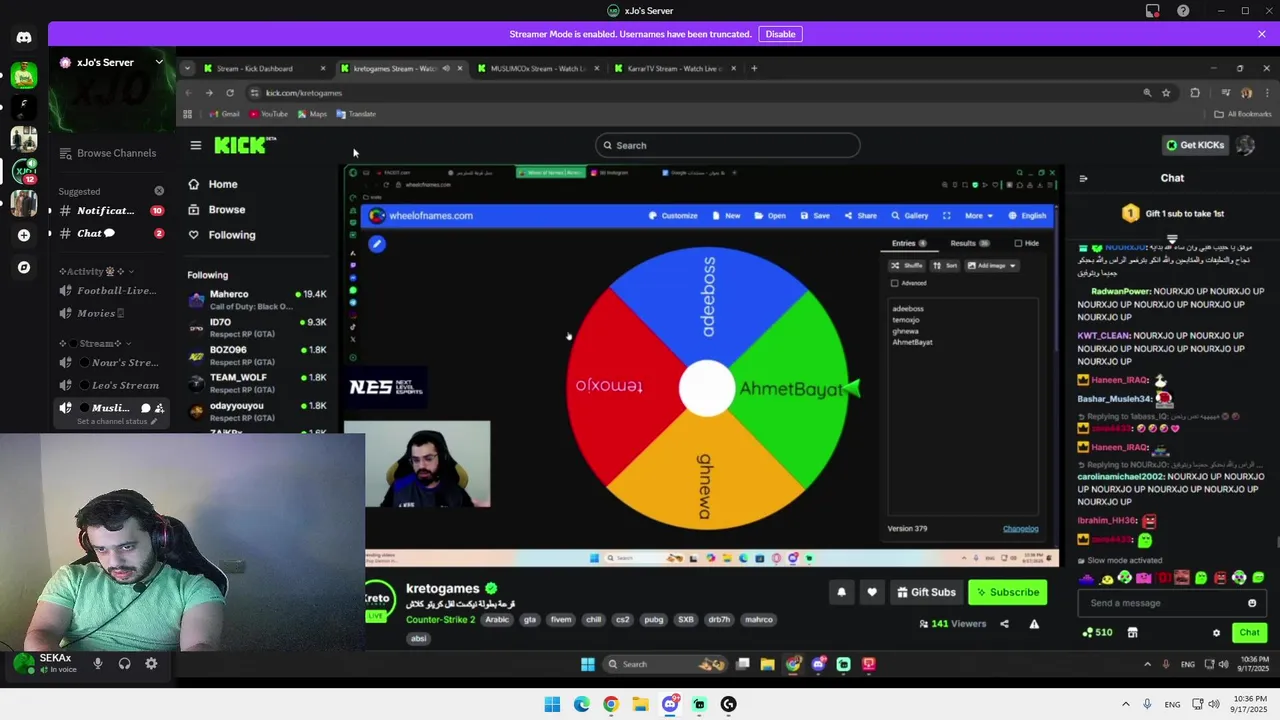Toggle Discord microphone mute
The height and width of the screenshot is (720, 1280).
point(98,663)
